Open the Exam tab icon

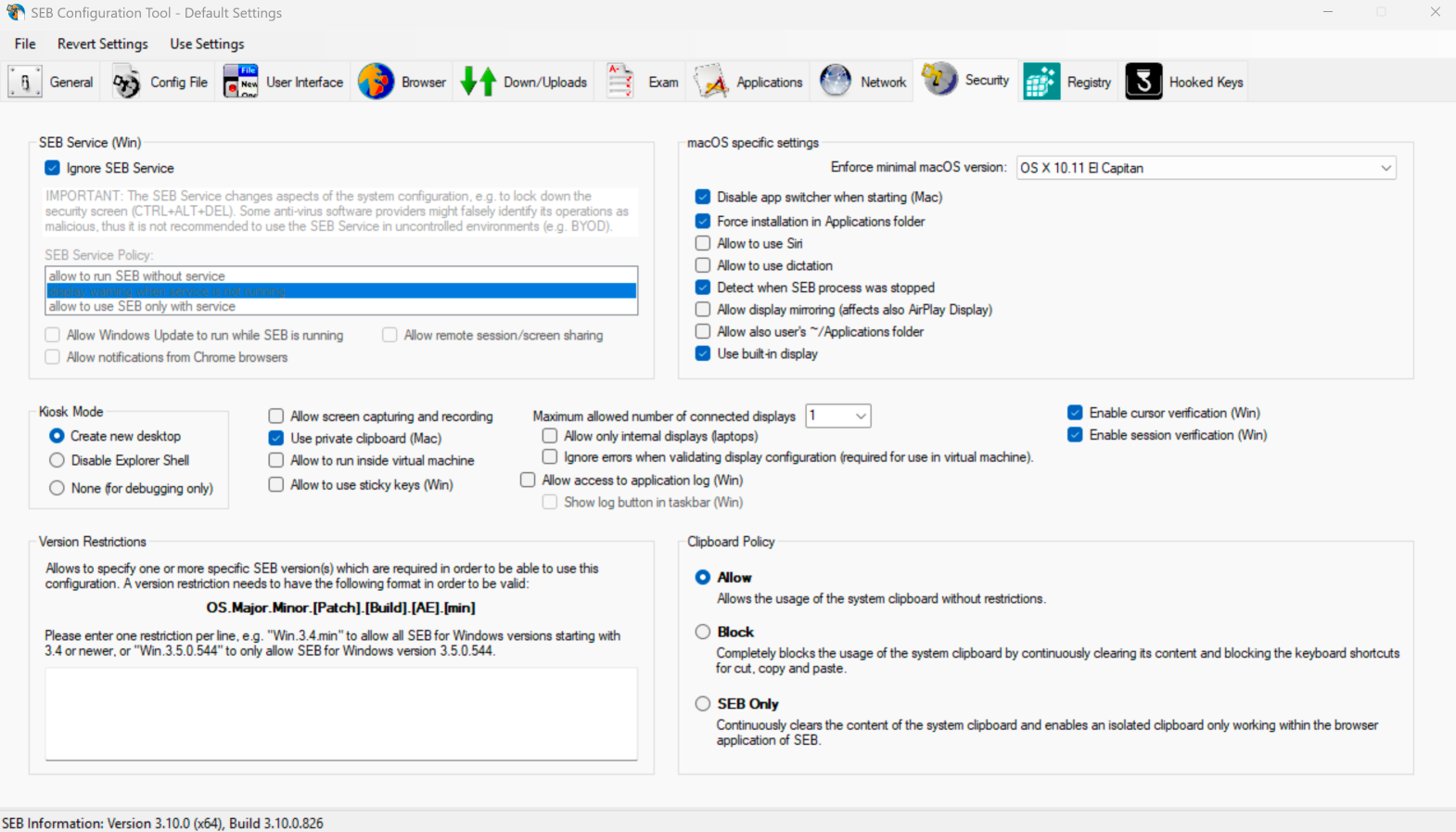(620, 82)
